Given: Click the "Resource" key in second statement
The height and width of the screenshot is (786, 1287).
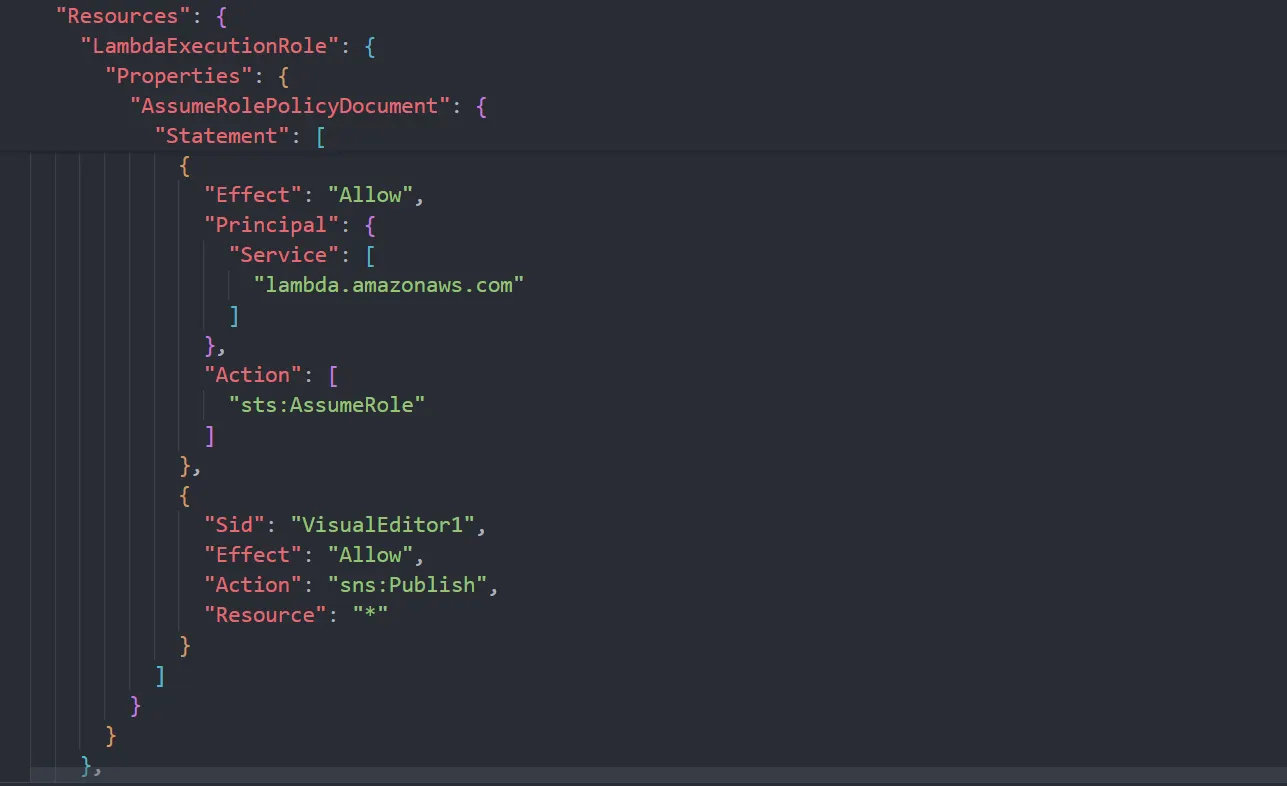Looking at the screenshot, I should click(x=263, y=614).
